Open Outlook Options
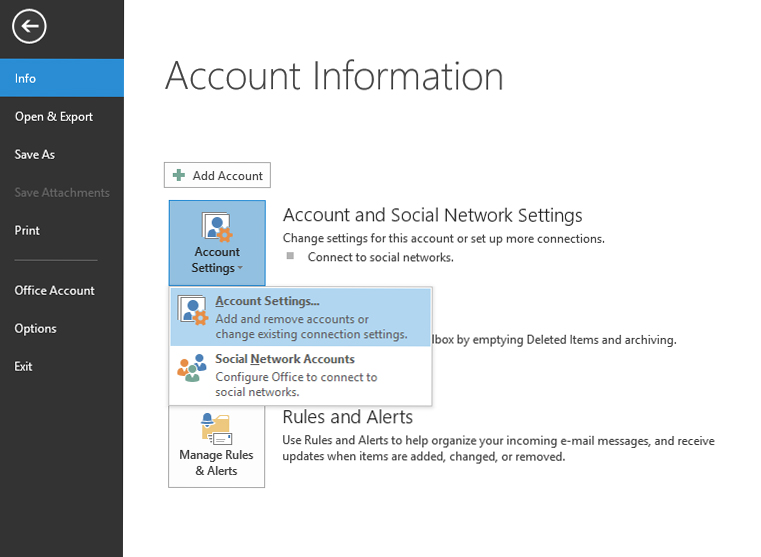761x557 pixels. pos(62,328)
